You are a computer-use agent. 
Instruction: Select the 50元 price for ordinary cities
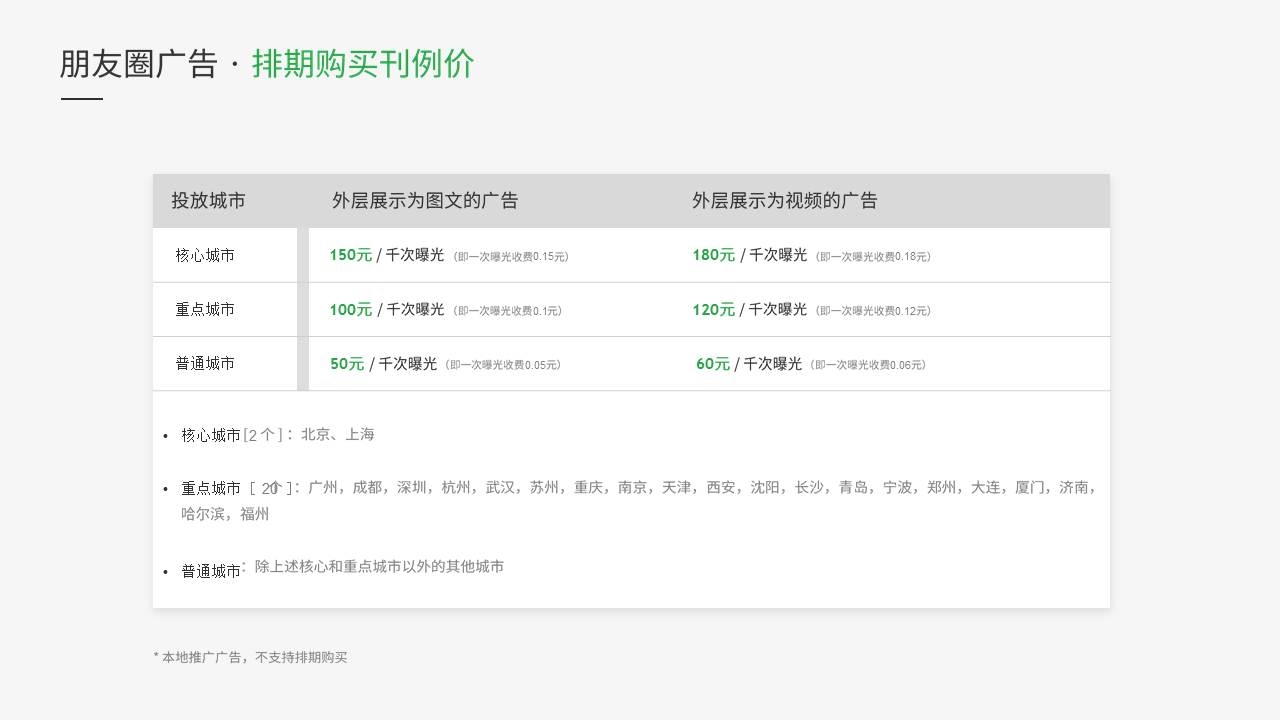point(347,364)
